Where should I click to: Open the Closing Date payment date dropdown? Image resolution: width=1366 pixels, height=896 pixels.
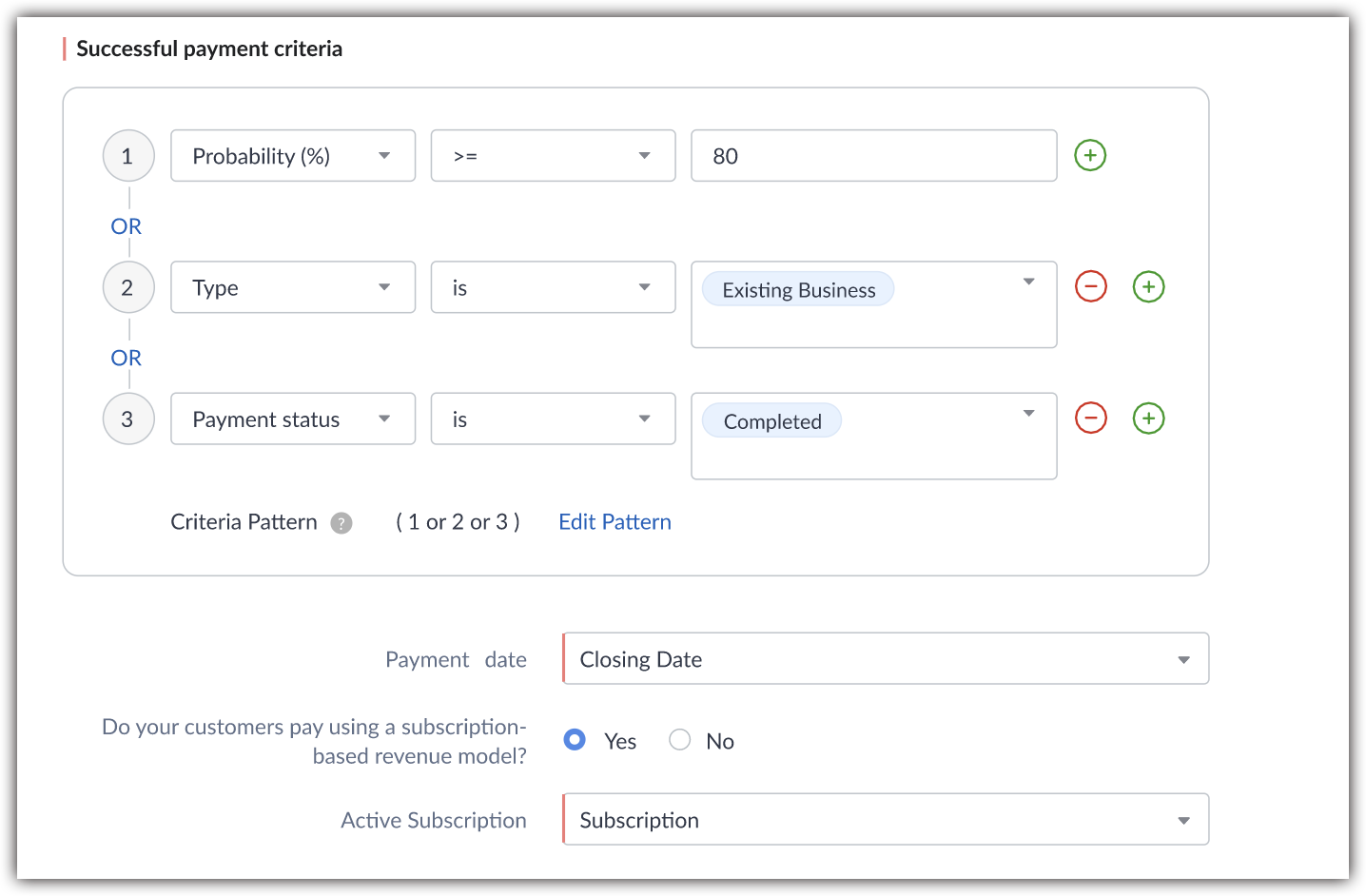click(885, 659)
